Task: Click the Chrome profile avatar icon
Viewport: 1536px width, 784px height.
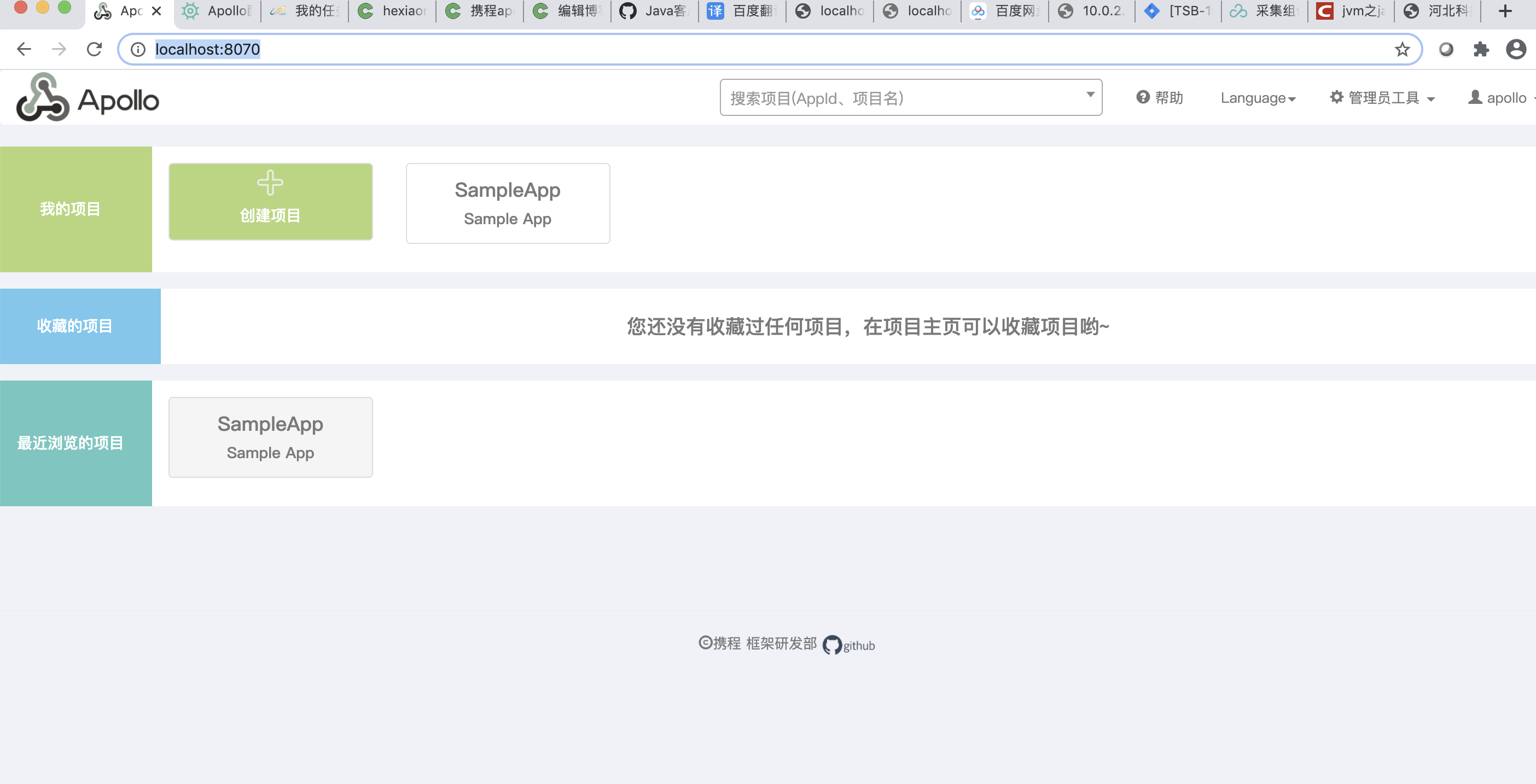Action: pos(1516,49)
